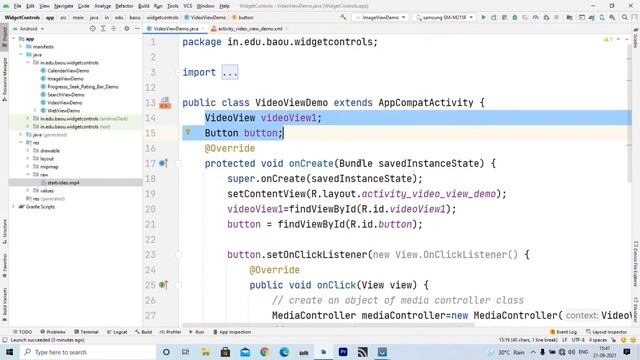This screenshot has height=360, width=640.
Task: Click the Windows Start button
Action: (9, 352)
